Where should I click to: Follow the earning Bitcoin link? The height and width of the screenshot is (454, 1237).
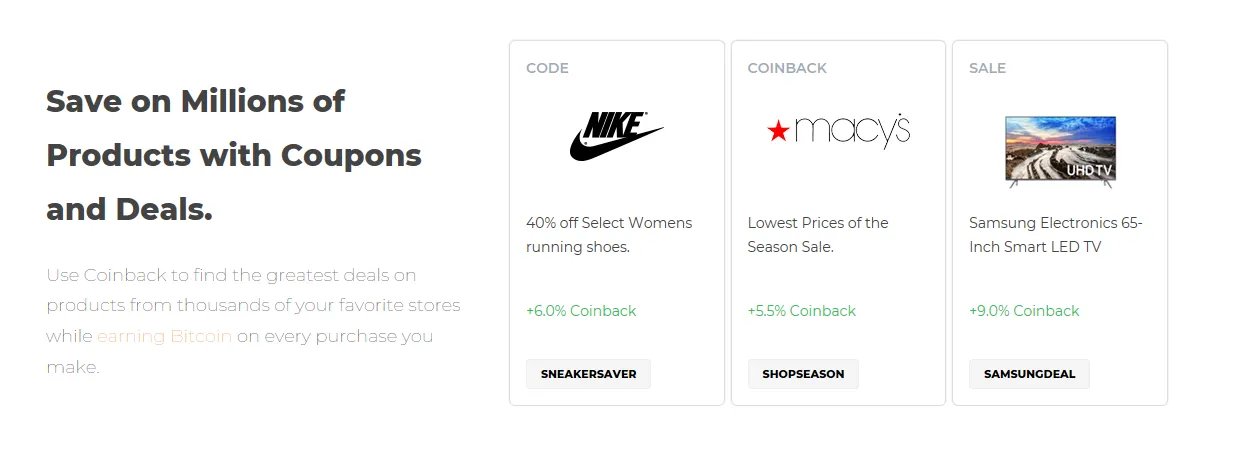pyautogui.click(x=164, y=336)
